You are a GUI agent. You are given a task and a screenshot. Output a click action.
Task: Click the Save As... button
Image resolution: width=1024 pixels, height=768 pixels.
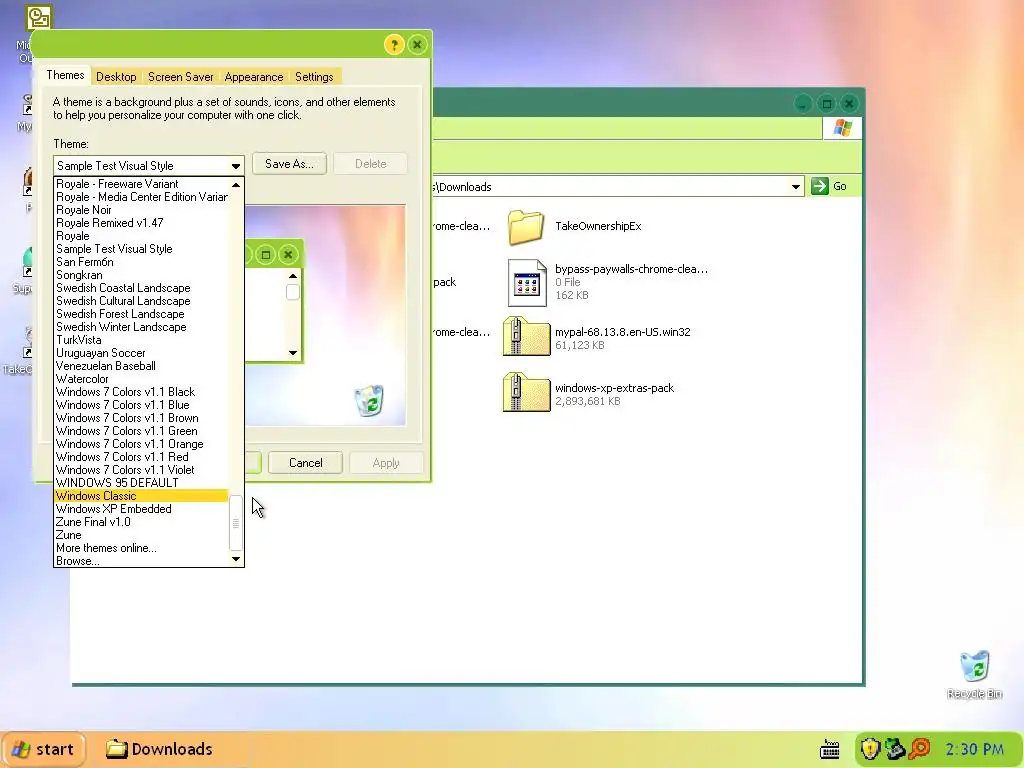coord(289,164)
